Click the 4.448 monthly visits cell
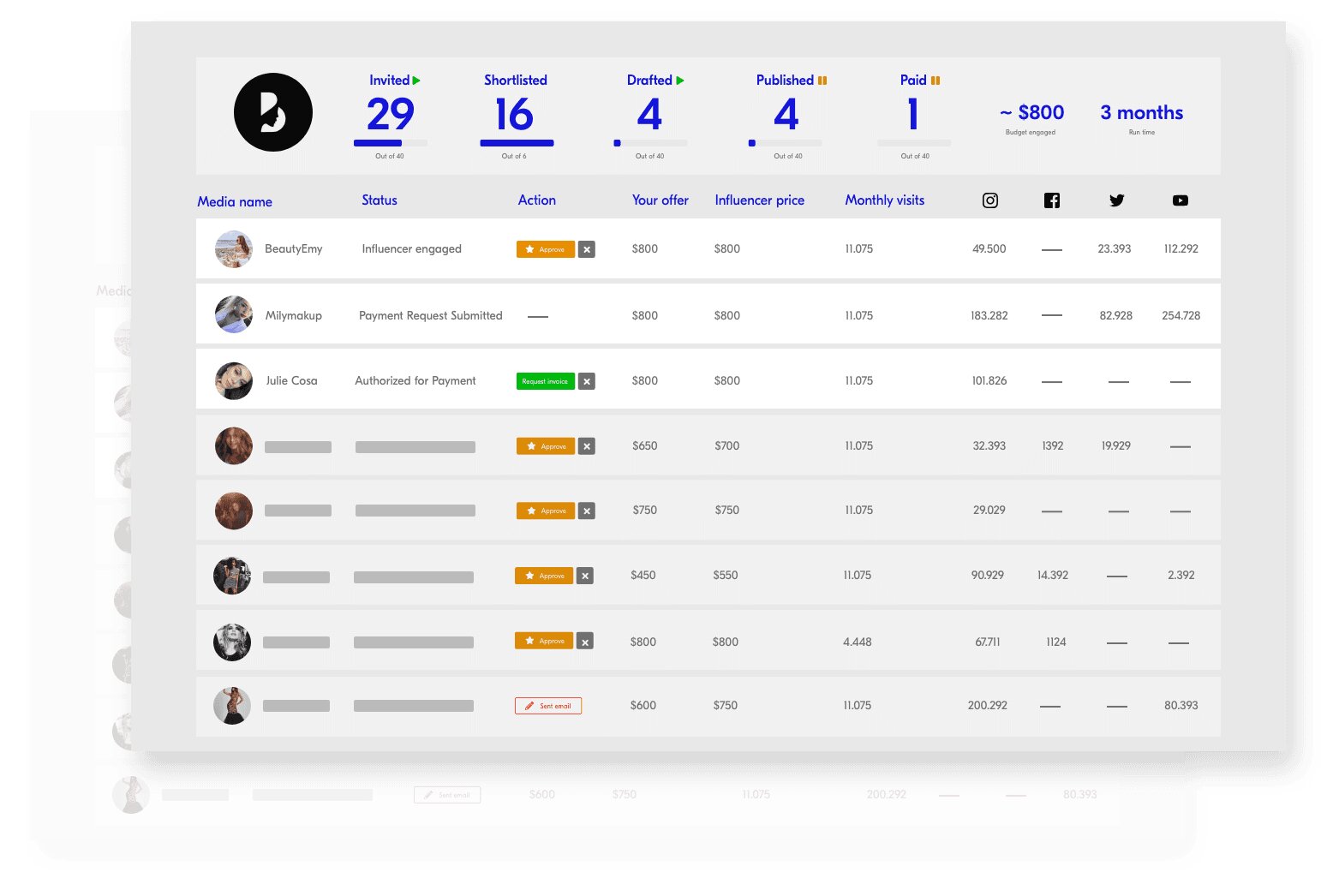Image resolution: width=1333 pixels, height=896 pixels. coord(858,642)
